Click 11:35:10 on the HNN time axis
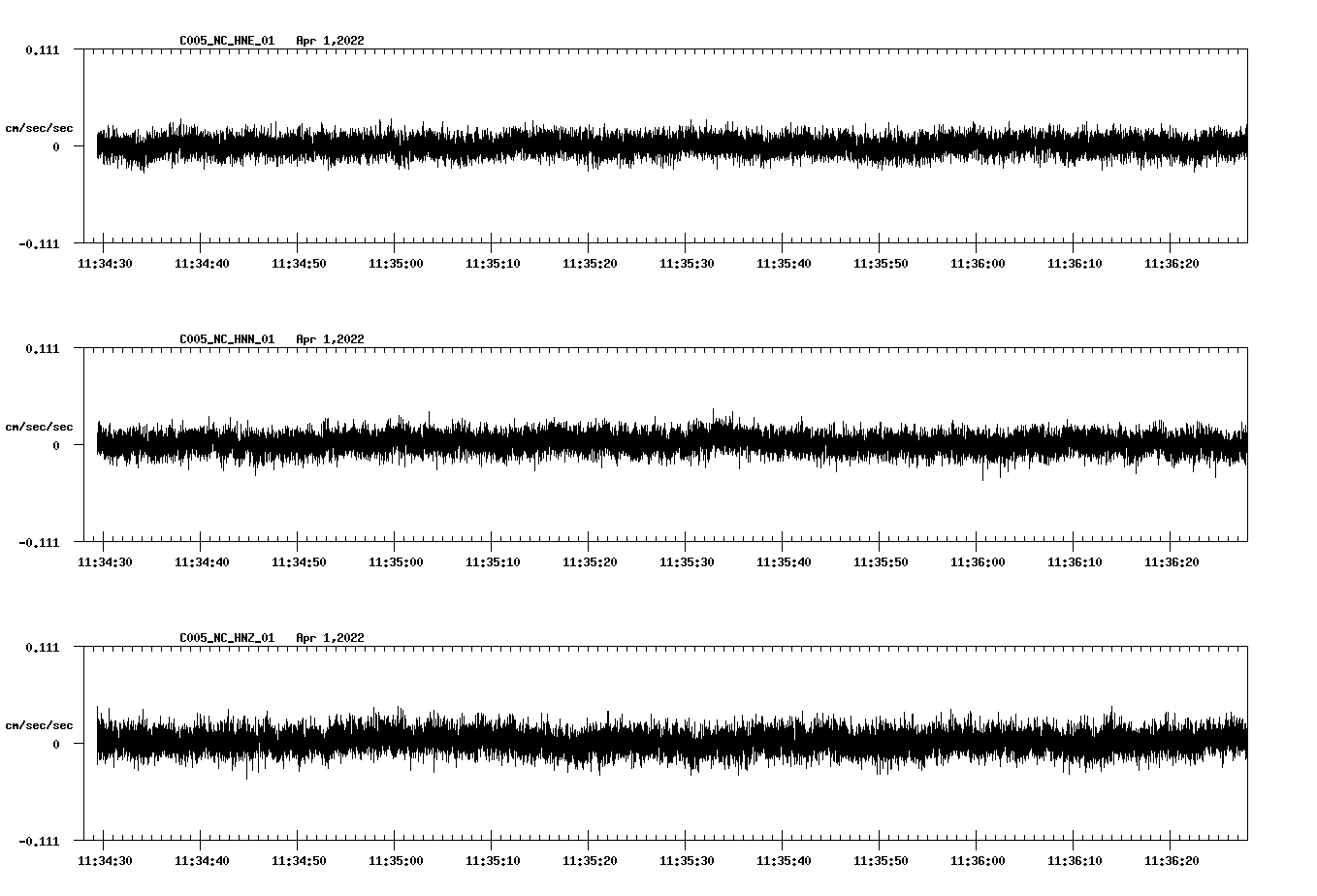Image resolution: width=1317 pixels, height=896 pixels. click(x=493, y=562)
